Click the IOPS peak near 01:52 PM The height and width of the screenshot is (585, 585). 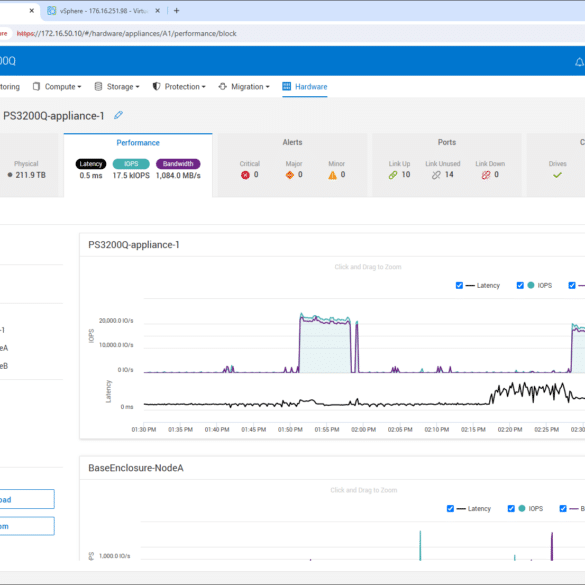point(301,315)
